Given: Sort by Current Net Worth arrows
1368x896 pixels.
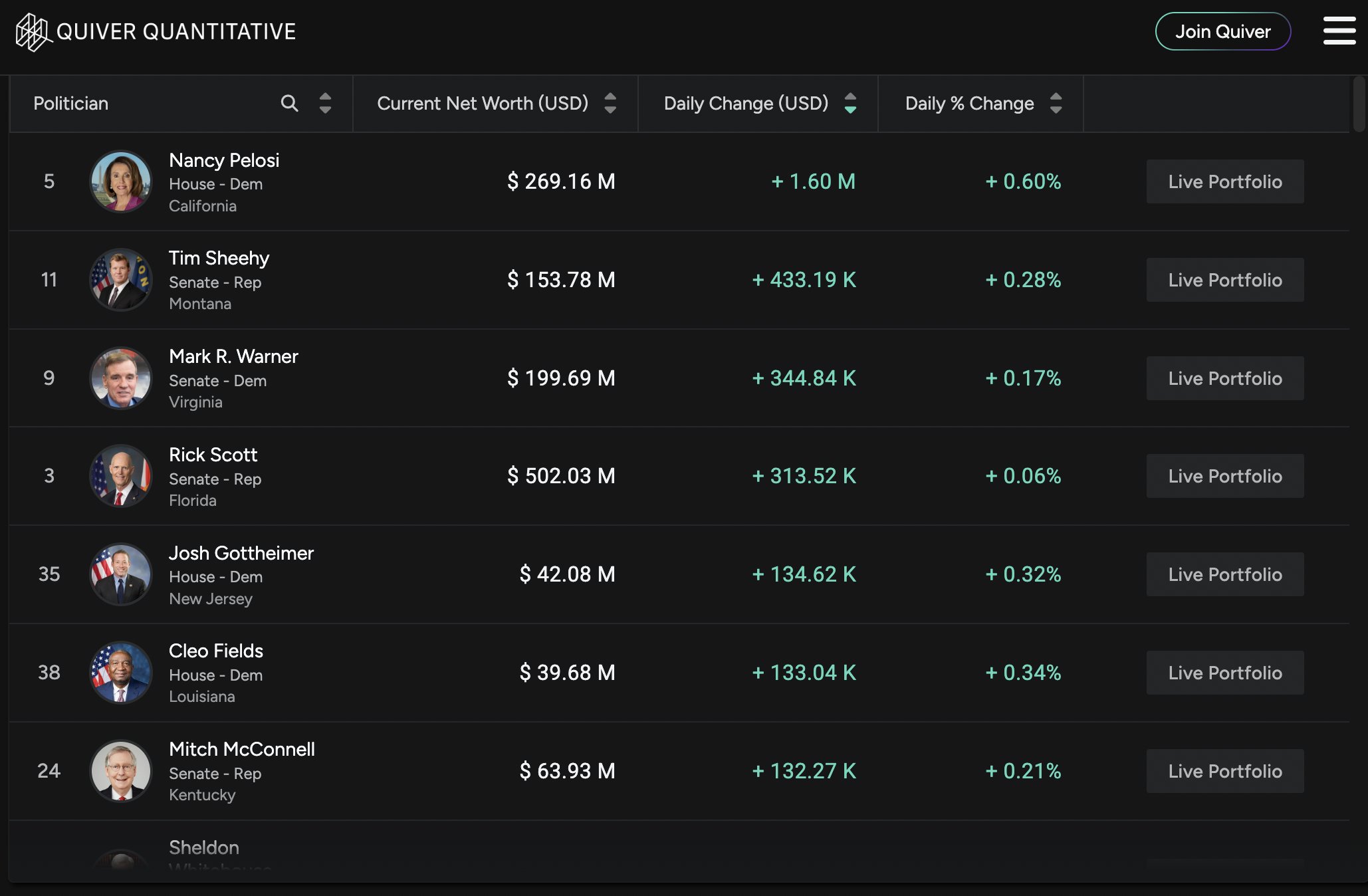Looking at the screenshot, I should point(610,103).
